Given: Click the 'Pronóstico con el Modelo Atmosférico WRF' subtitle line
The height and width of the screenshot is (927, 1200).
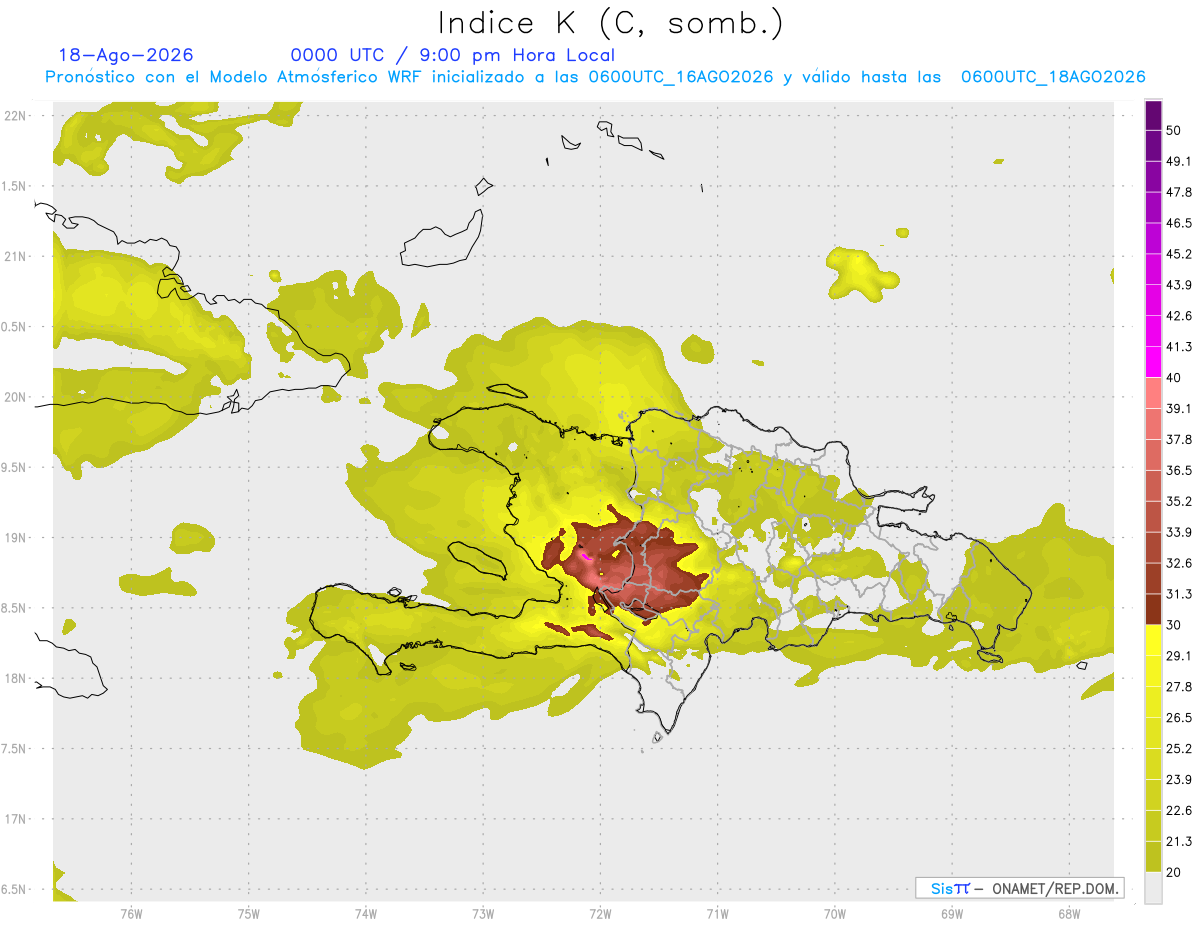Looking at the screenshot, I should (x=595, y=77).
